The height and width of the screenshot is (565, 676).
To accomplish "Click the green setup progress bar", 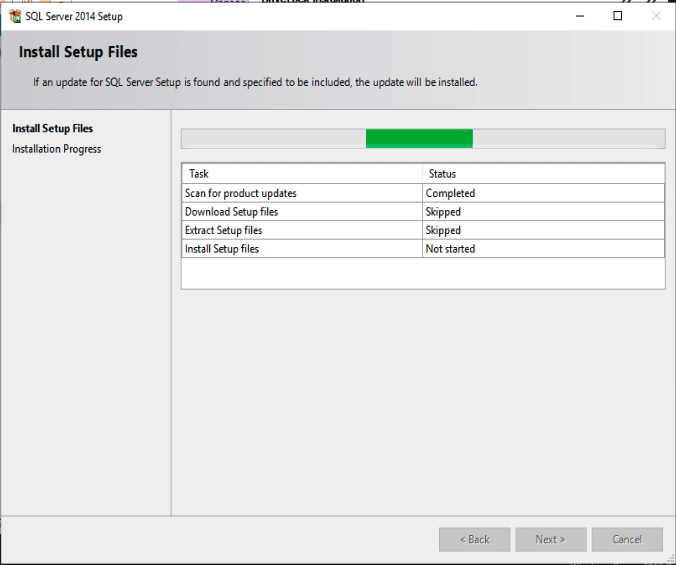I will click(419, 139).
